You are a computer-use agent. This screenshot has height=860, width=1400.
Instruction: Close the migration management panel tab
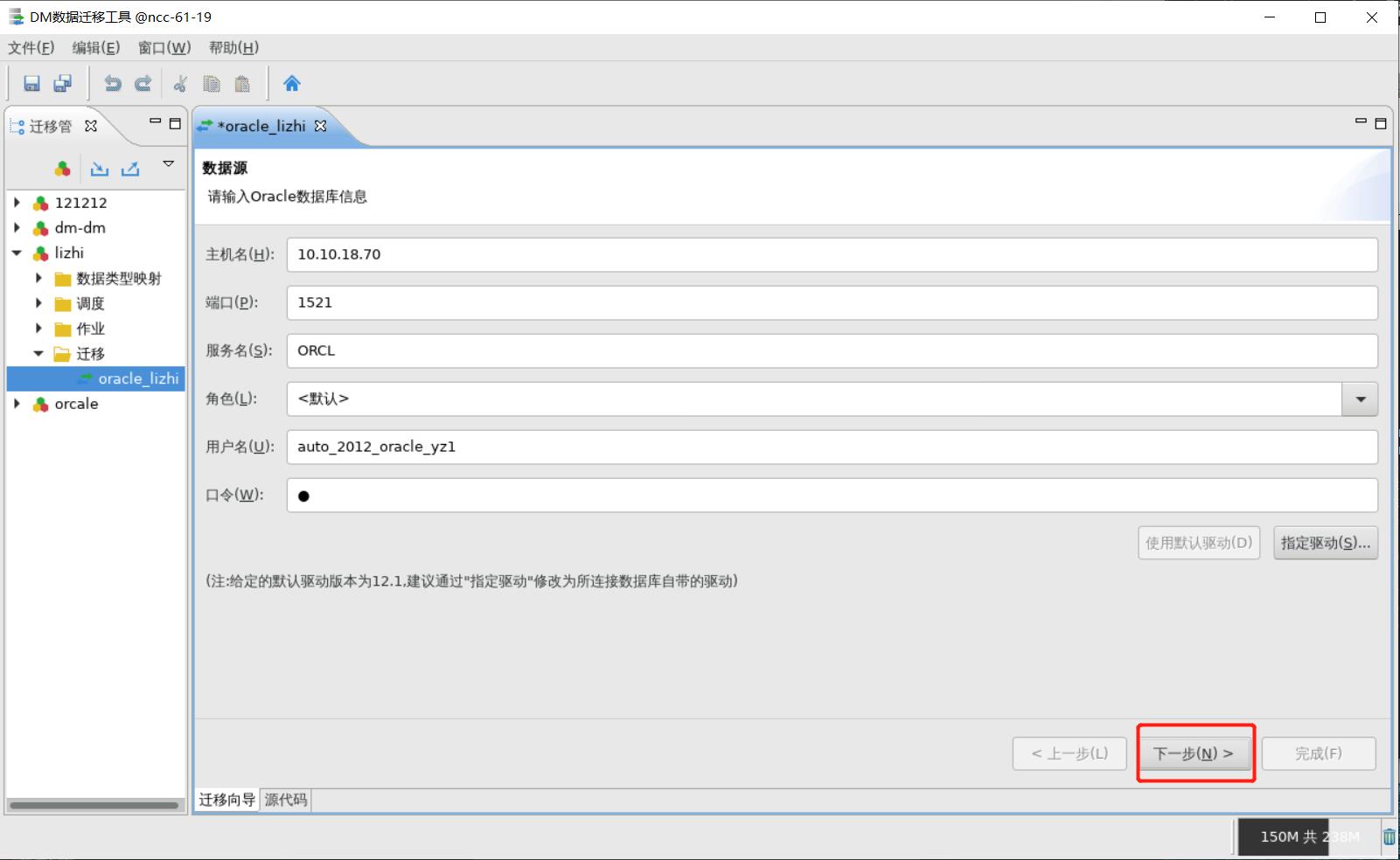(91, 126)
